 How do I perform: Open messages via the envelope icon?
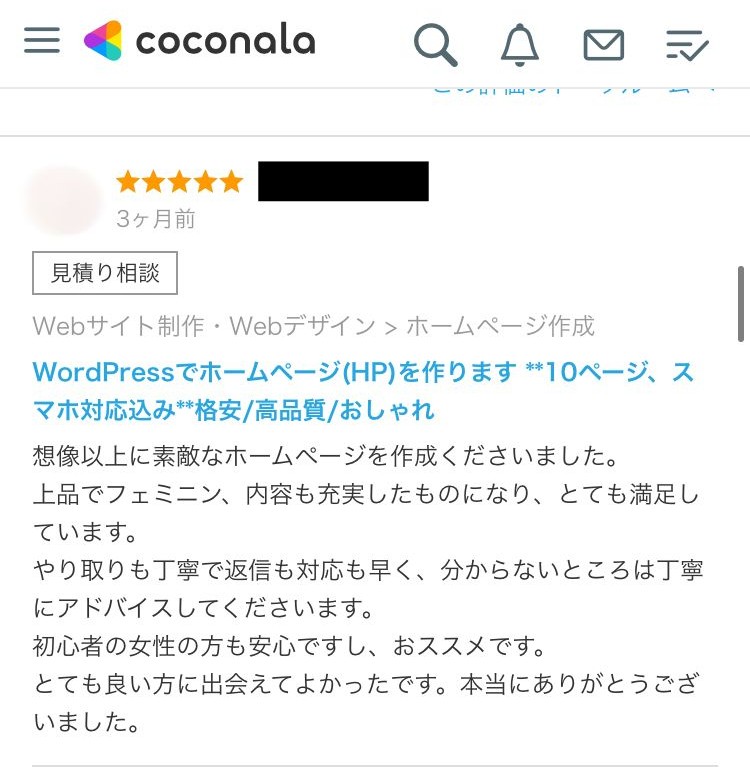pyautogui.click(x=604, y=45)
